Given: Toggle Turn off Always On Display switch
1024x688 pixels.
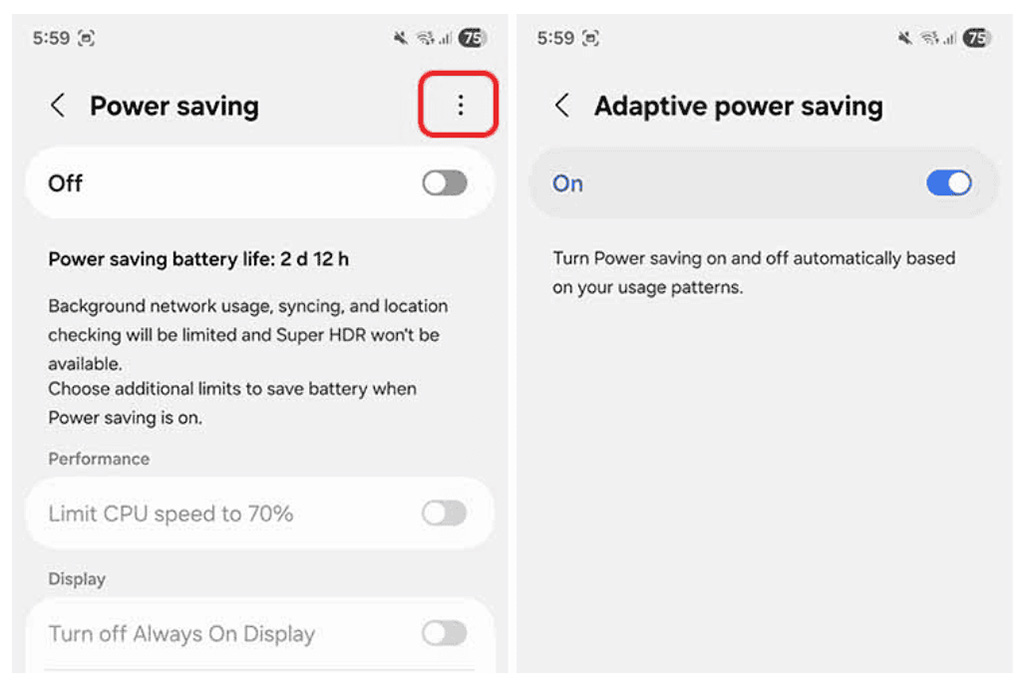Looking at the screenshot, I should click(444, 633).
